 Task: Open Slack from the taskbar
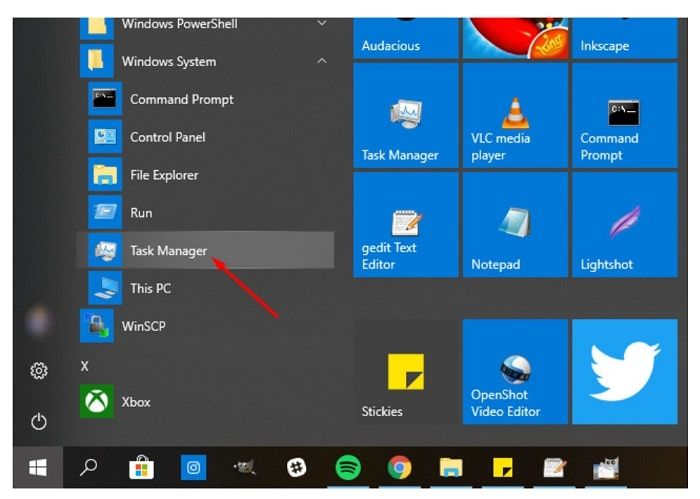tap(296, 468)
